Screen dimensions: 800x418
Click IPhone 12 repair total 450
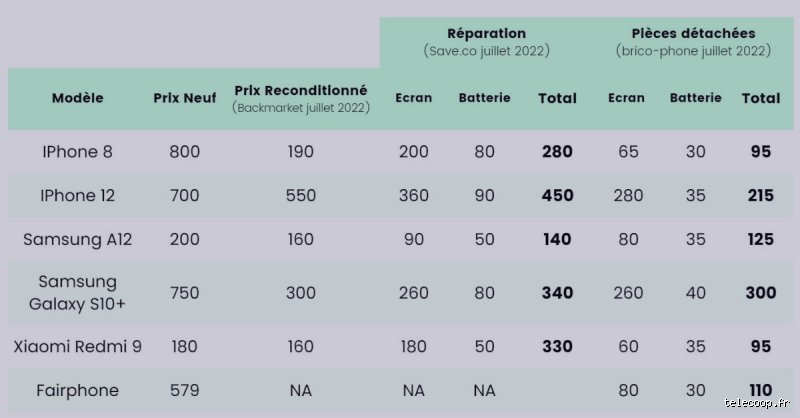(x=557, y=195)
